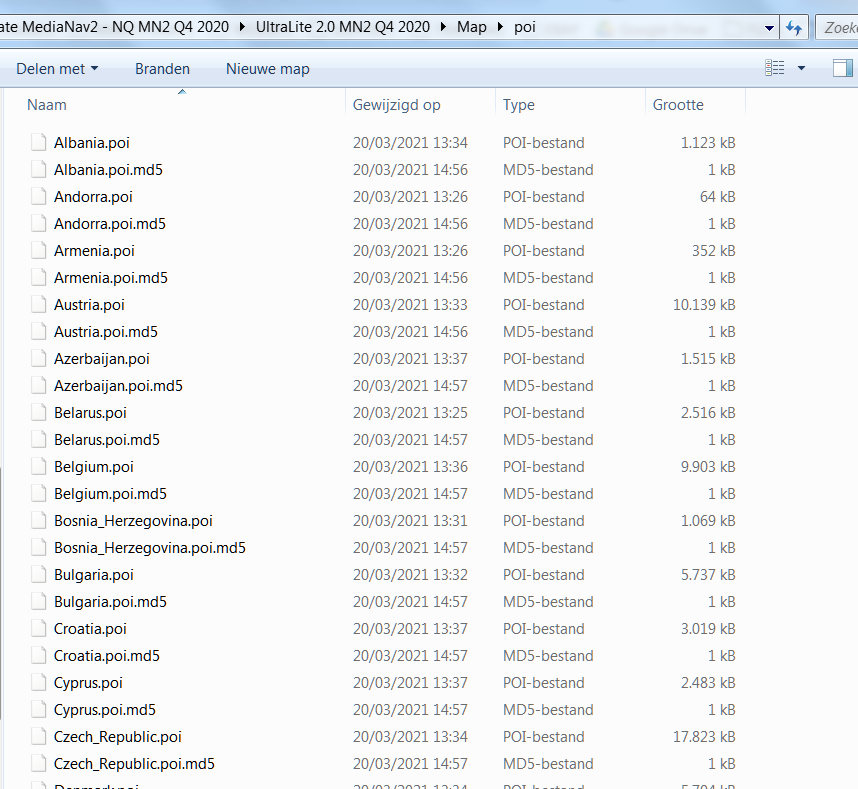The height and width of the screenshot is (789, 858).
Task: Click the Branden button
Action: point(163,69)
